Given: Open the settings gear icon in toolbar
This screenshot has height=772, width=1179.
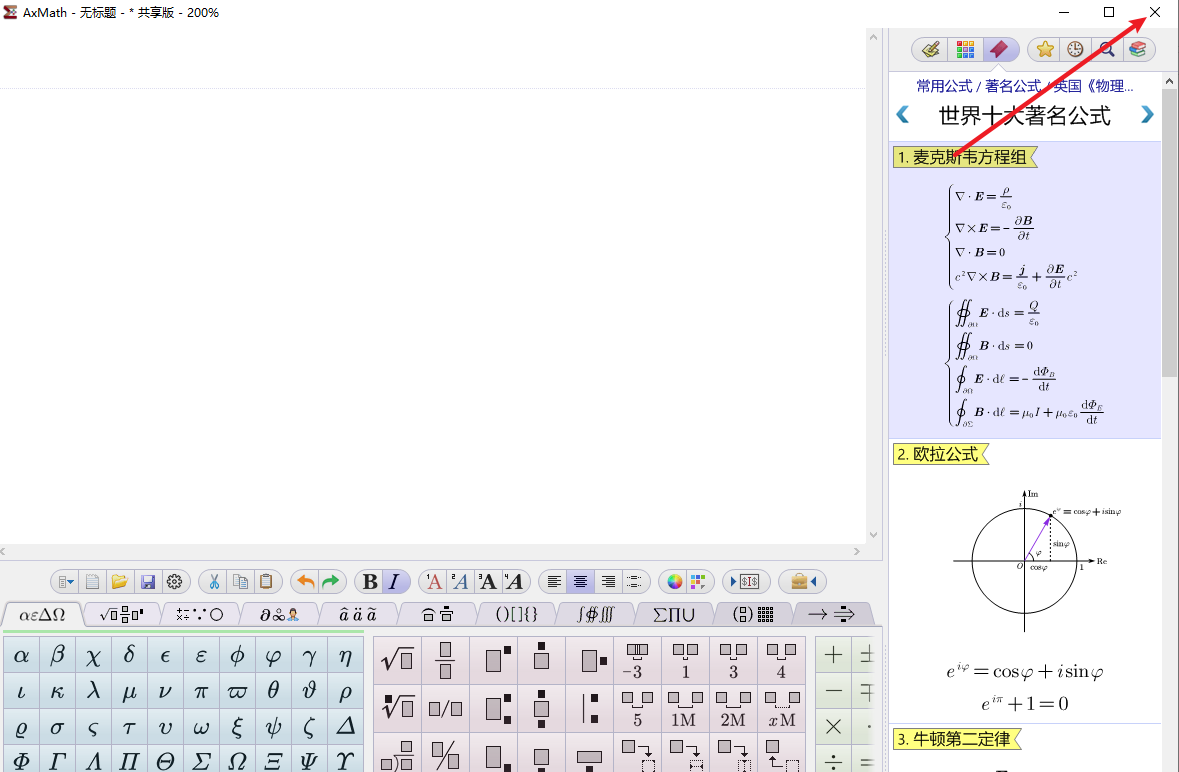Looking at the screenshot, I should [x=175, y=582].
